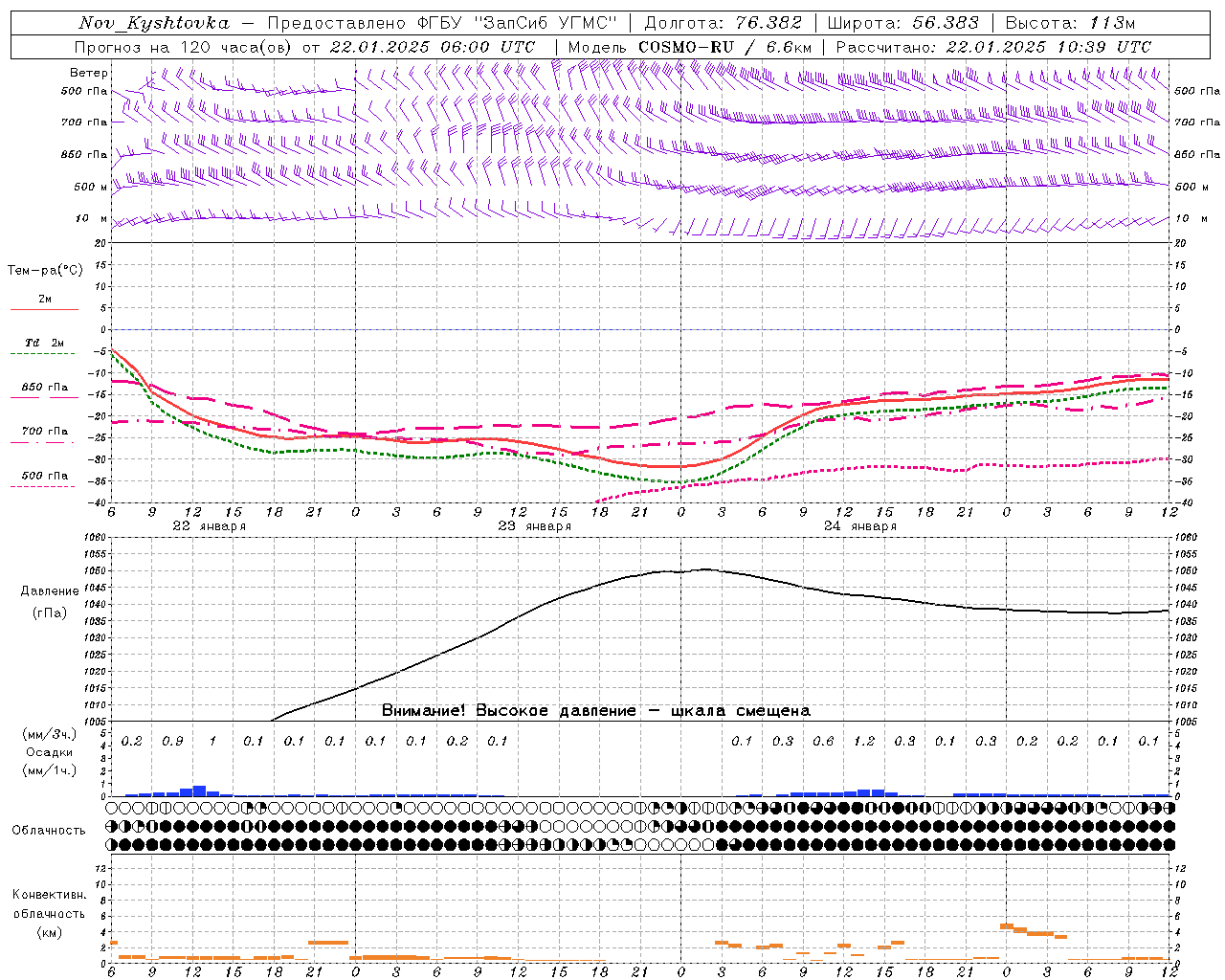The width and height of the screenshot is (1225, 980).
Task: Click the latitude value 56.383
Action: click(946, 23)
